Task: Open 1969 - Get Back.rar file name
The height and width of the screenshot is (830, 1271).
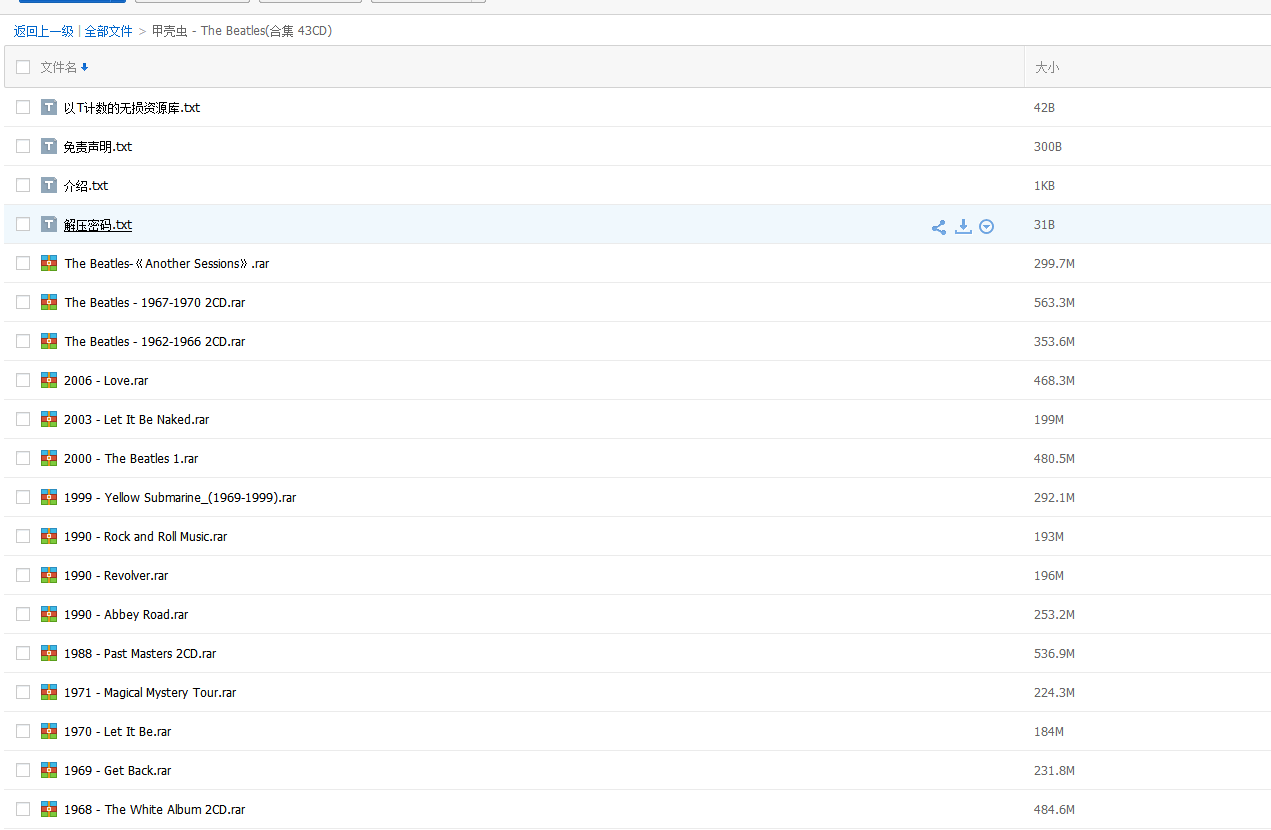Action: click(118, 771)
